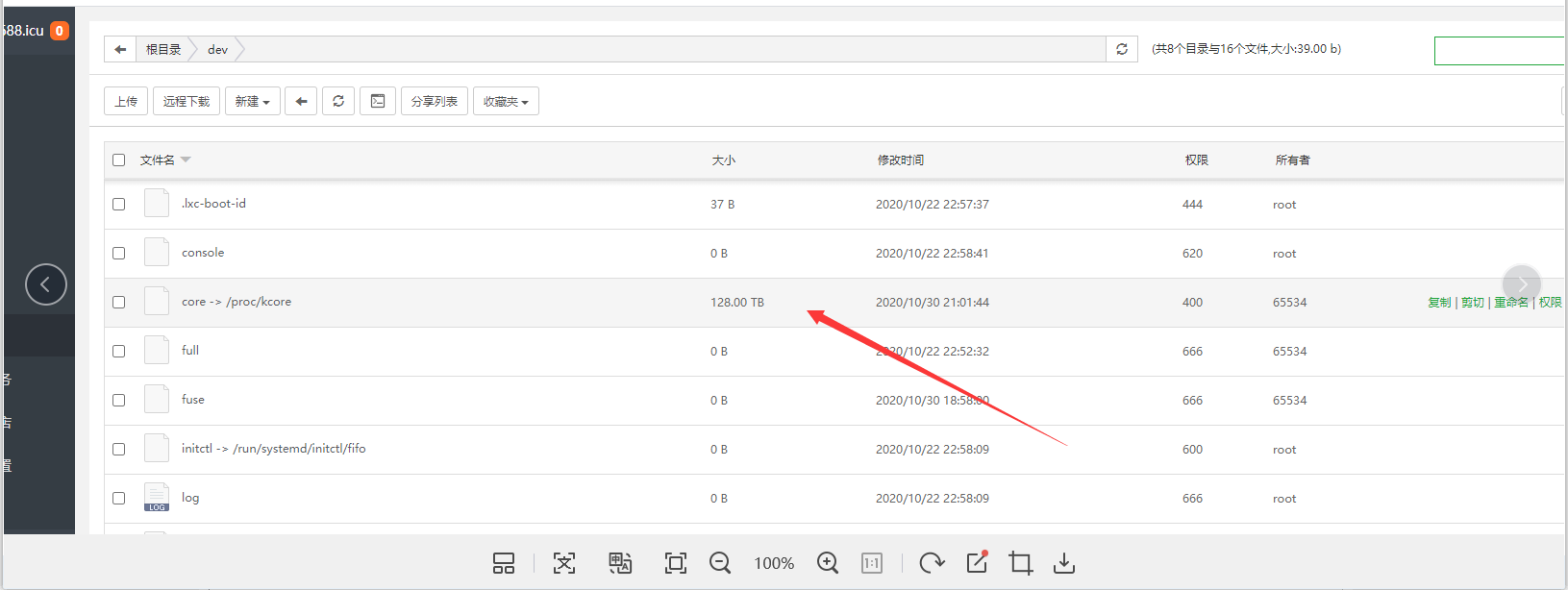Click the 权限 column header

tap(1197, 160)
